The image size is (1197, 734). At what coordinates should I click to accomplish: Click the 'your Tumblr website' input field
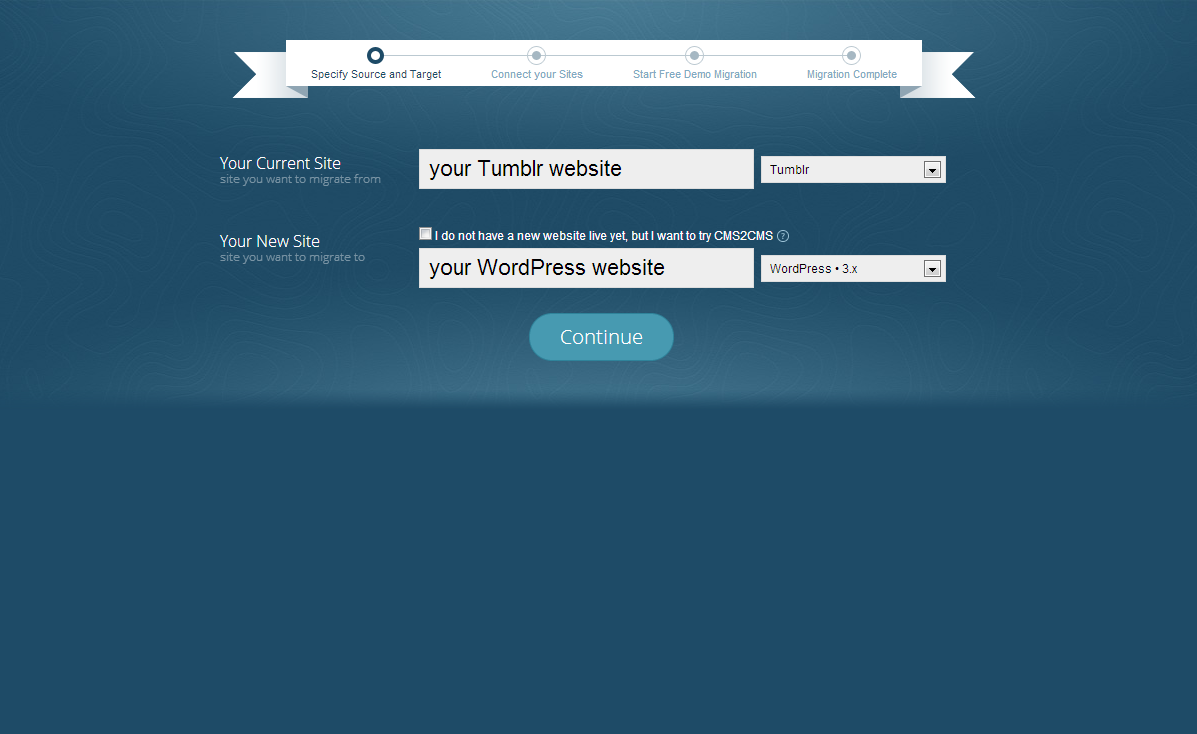586,169
